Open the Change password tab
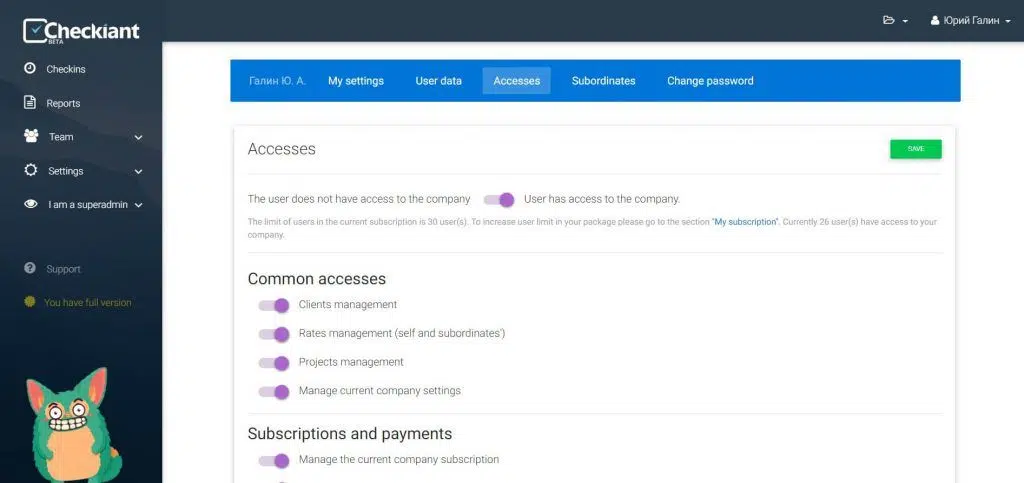This screenshot has height=483, width=1024. pos(710,81)
